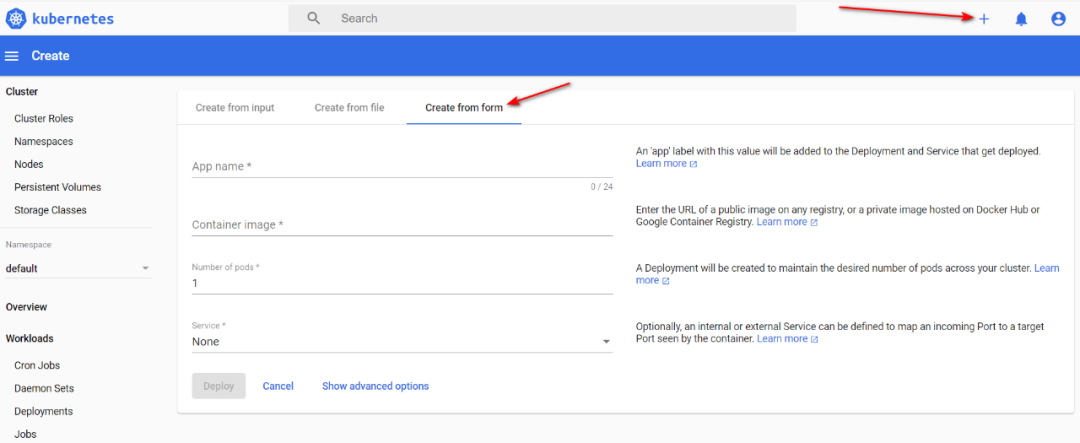Switch to Create from input tab
The image size is (1080, 443).
coord(235,108)
